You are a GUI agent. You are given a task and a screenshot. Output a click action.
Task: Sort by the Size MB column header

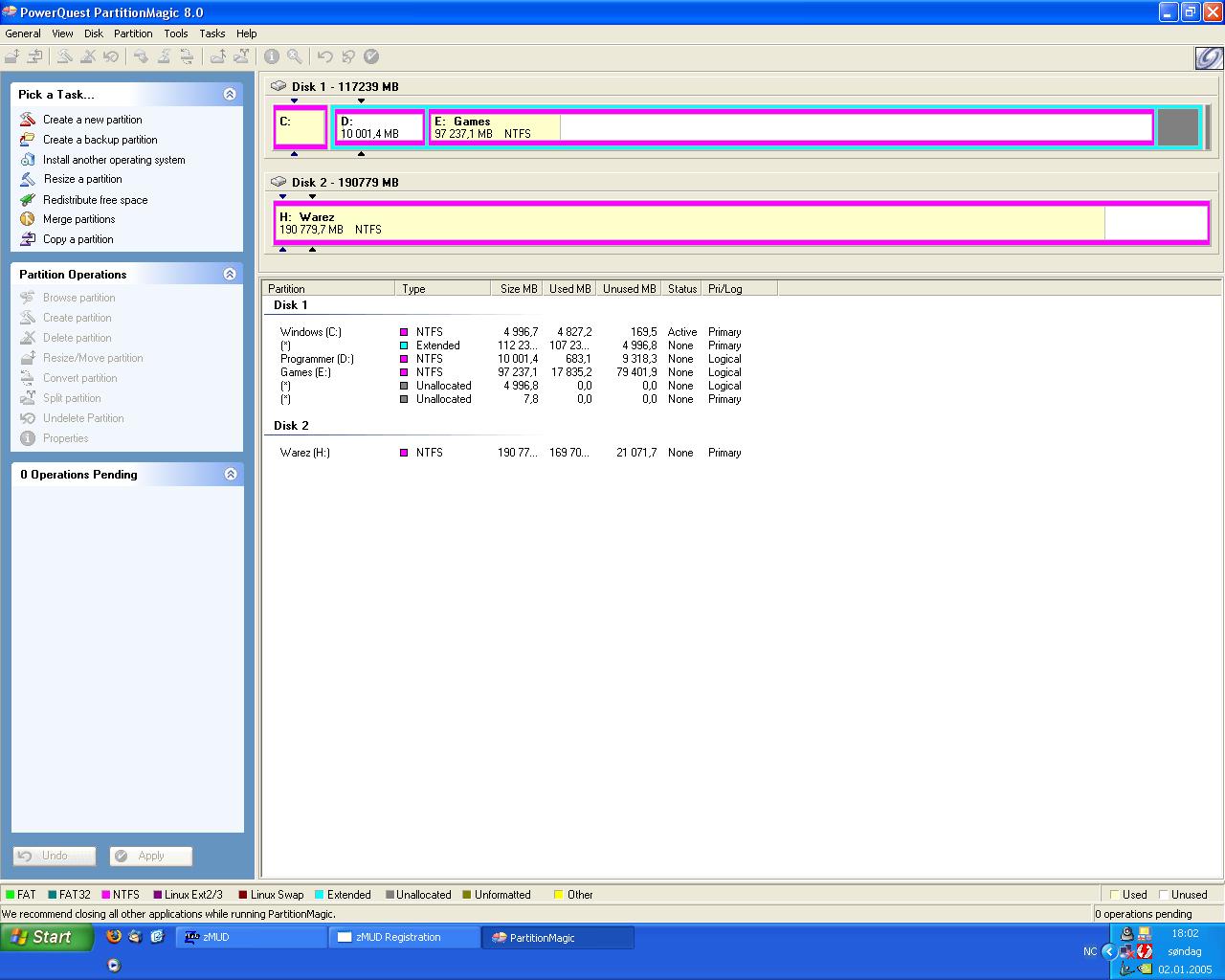pos(517,288)
